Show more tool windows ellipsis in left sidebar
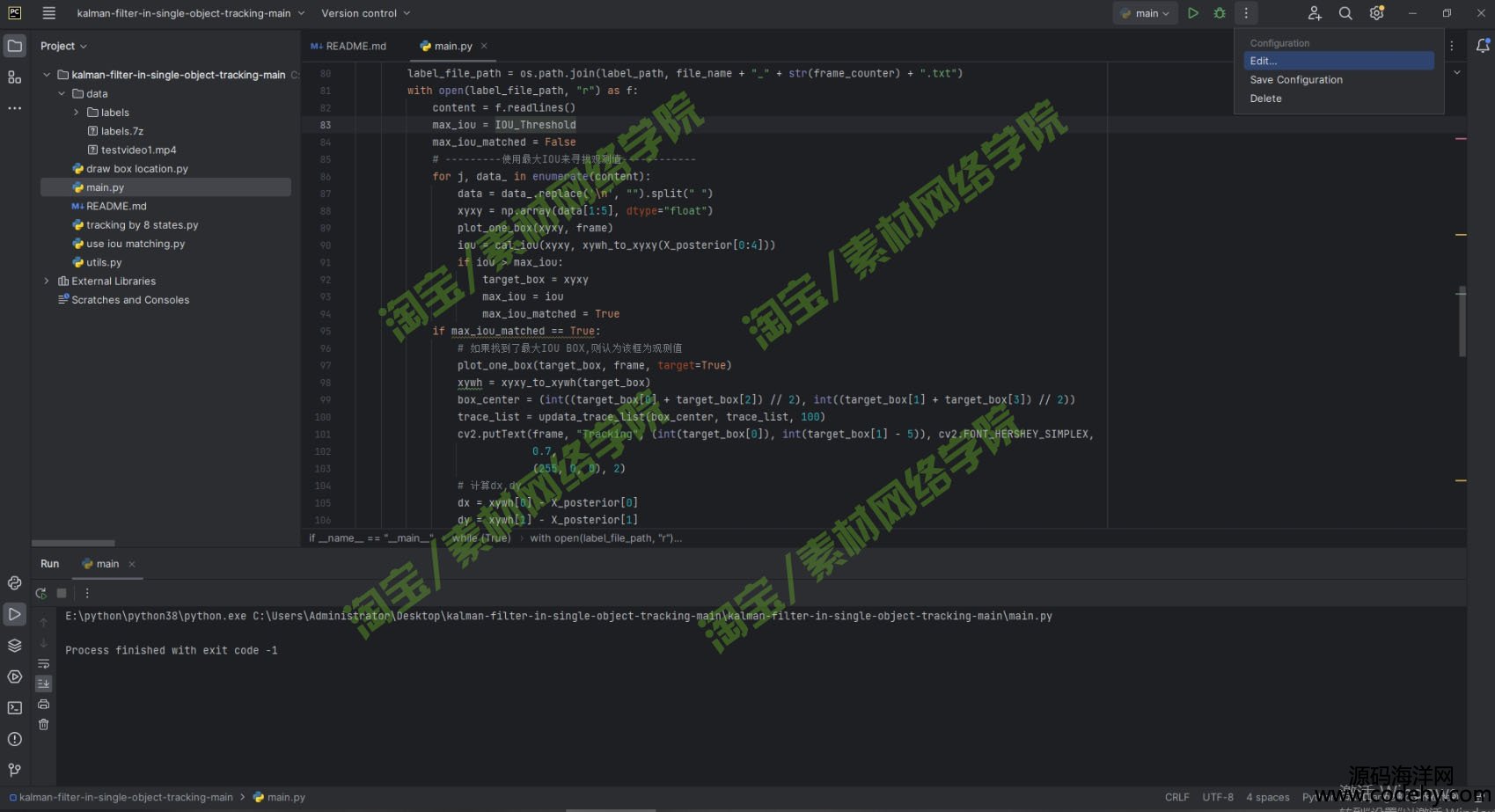Image resolution: width=1495 pixels, height=812 pixels. tap(15, 108)
